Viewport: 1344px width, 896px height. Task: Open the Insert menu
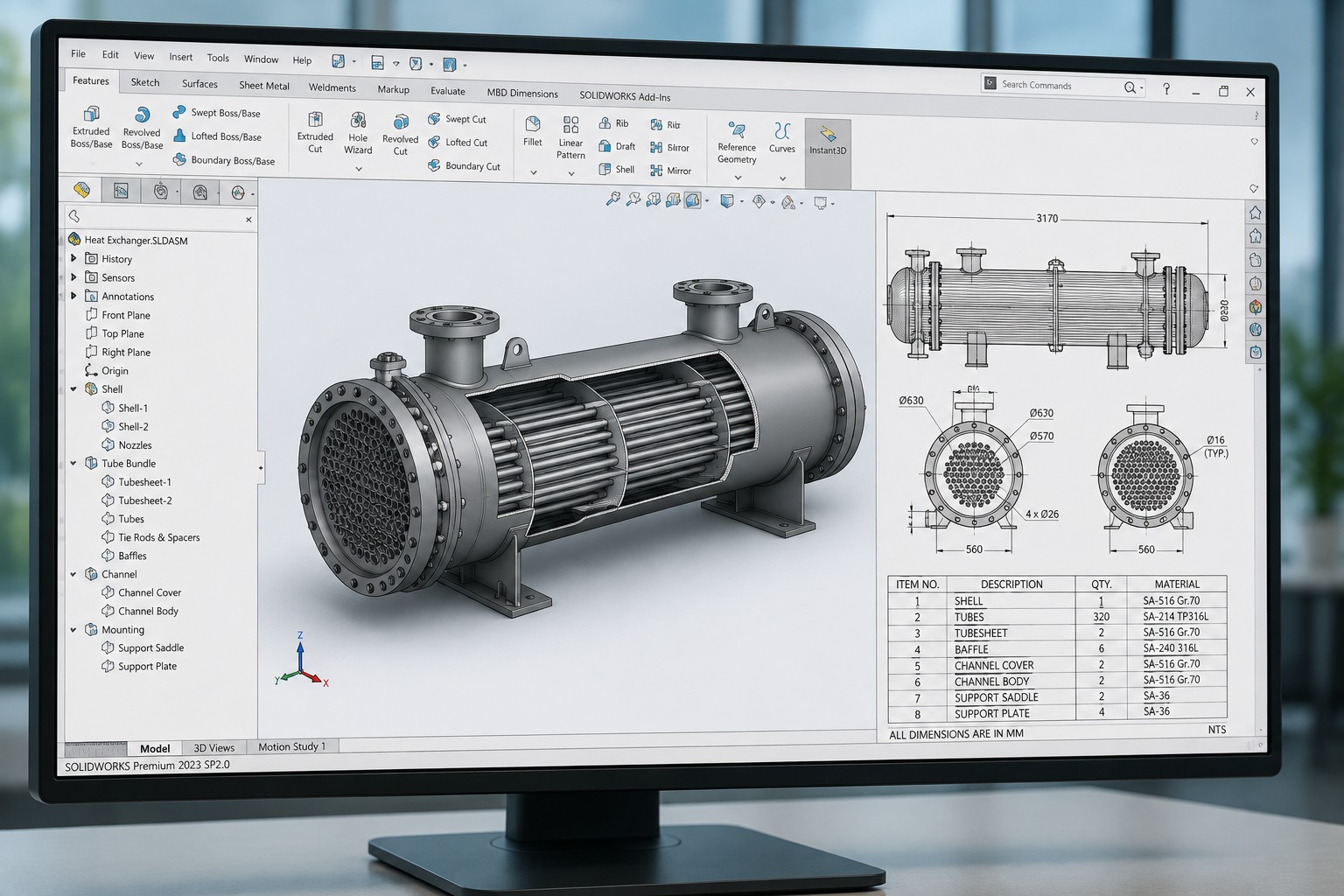pyautogui.click(x=181, y=57)
